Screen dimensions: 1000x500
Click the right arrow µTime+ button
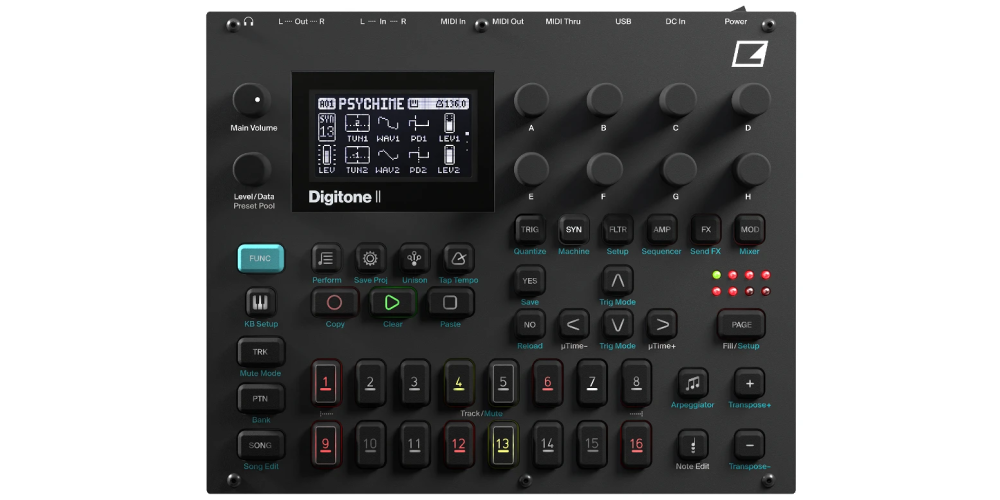pos(662,325)
